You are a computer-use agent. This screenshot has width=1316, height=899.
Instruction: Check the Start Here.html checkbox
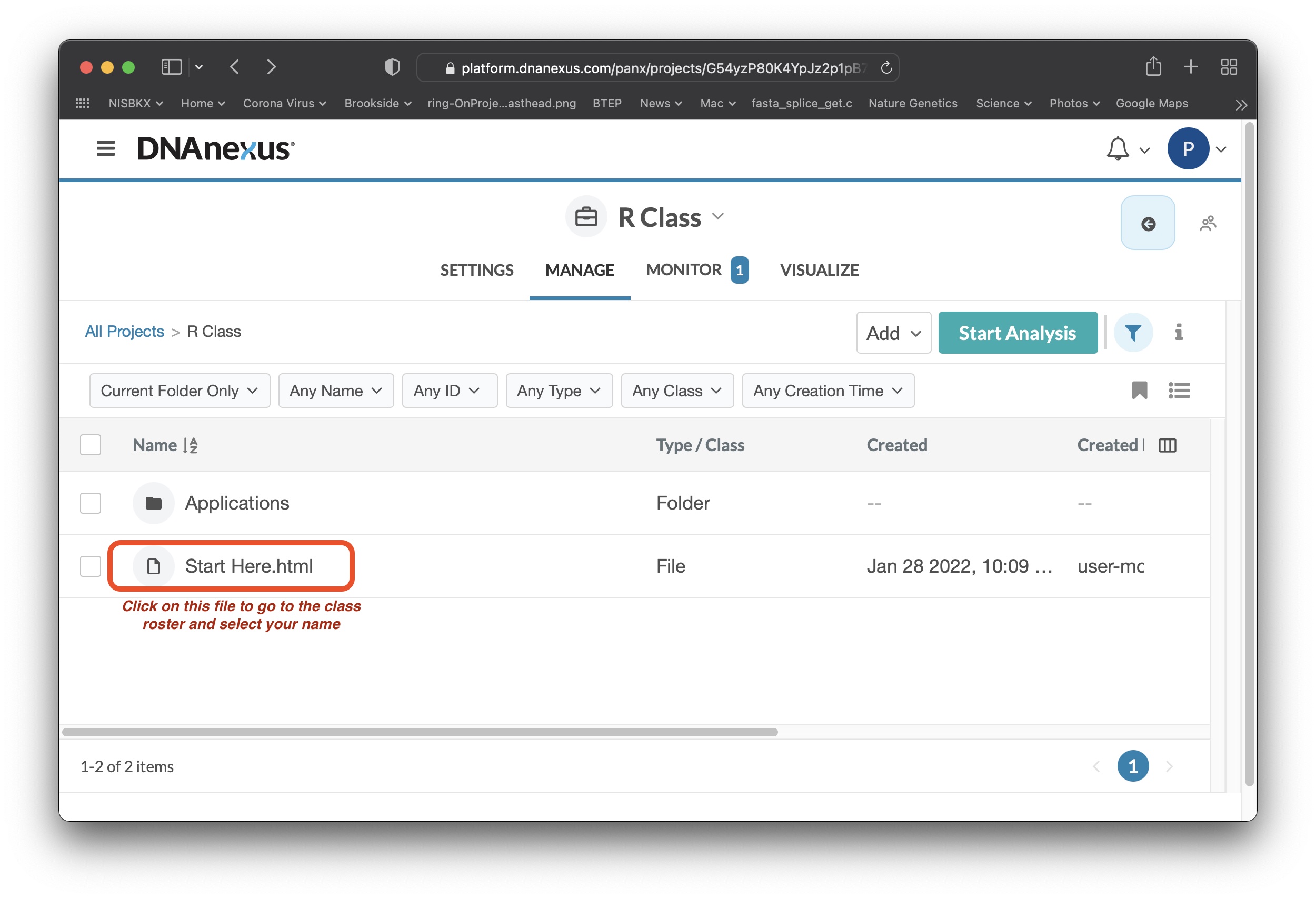[x=91, y=566]
